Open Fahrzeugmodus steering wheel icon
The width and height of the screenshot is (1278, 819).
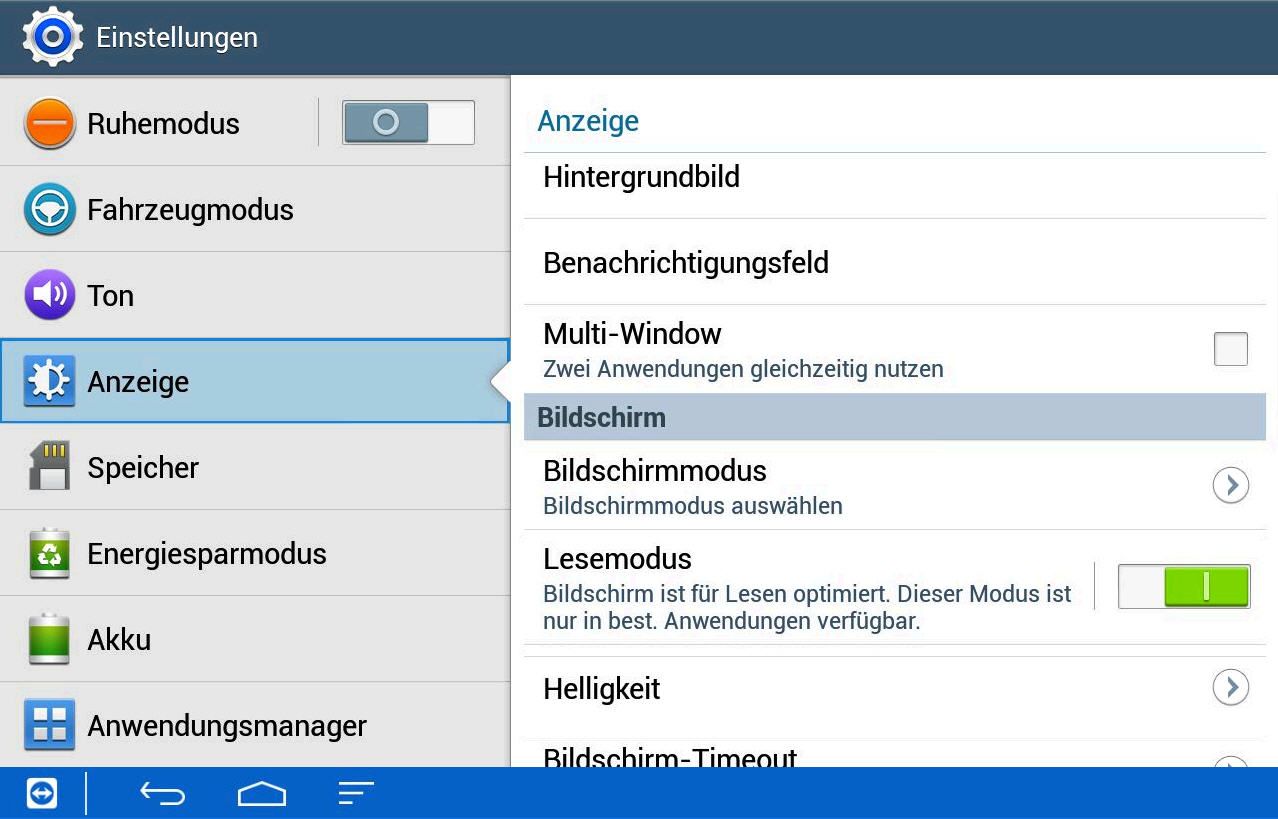coord(49,209)
